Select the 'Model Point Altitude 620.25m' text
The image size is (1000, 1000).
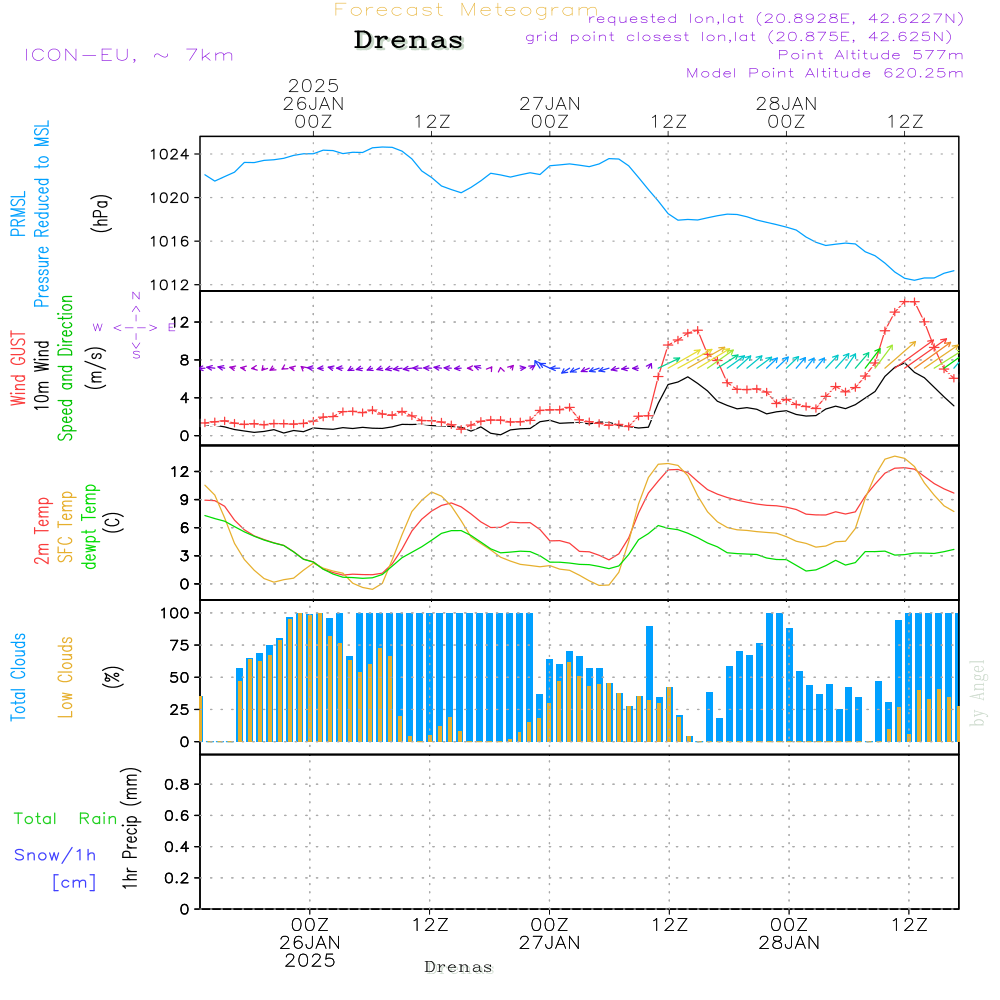pos(825,73)
